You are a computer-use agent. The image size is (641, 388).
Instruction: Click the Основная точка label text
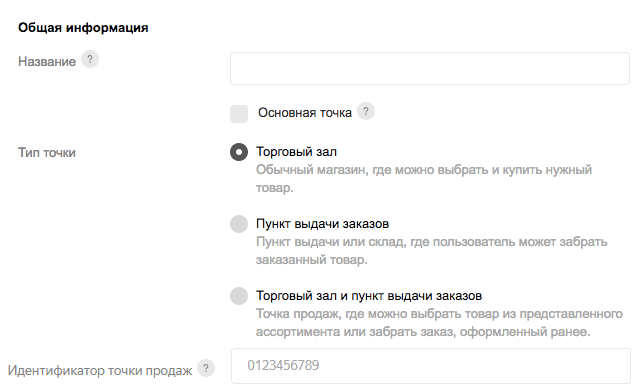pos(305,112)
